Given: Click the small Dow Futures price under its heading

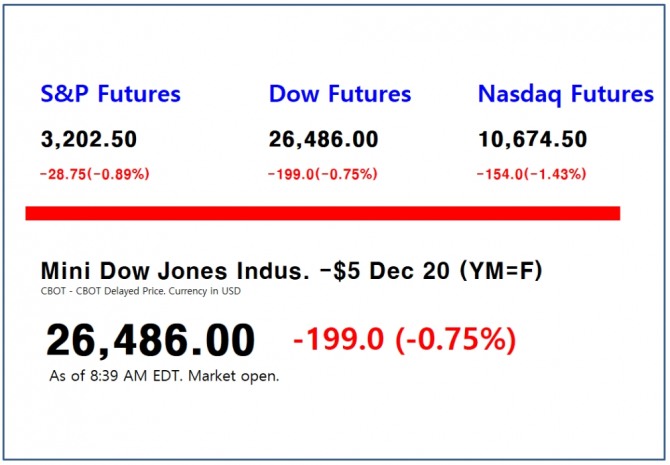Looking at the screenshot, I should pyautogui.click(x=323, y=140).
